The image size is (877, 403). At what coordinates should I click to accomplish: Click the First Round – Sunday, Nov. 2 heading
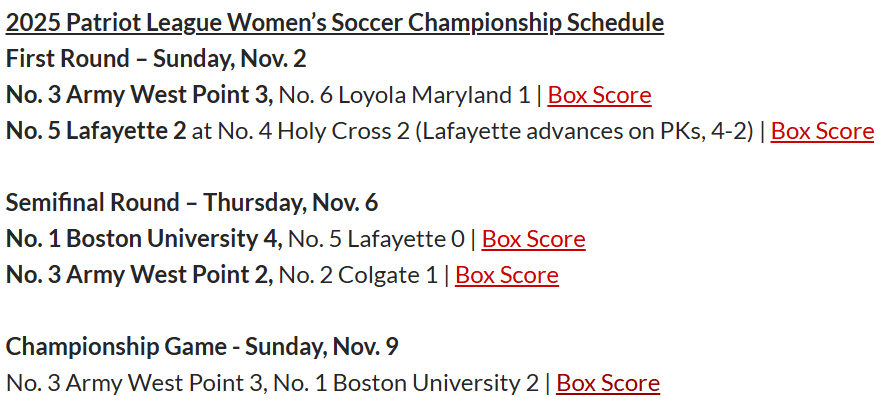(156, 59)
